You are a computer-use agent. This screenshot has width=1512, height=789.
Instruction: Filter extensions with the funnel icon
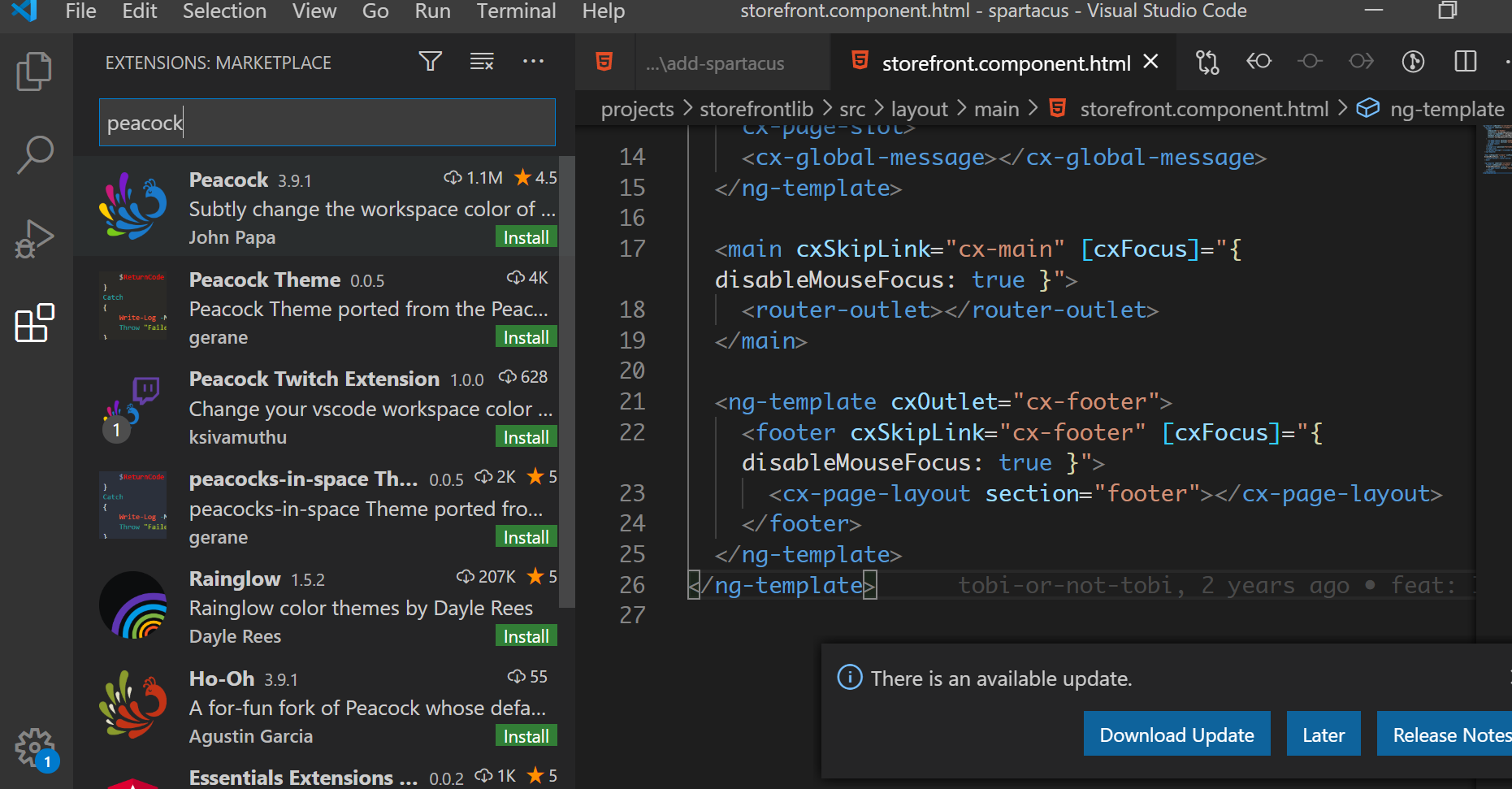(x=431, y=61)
